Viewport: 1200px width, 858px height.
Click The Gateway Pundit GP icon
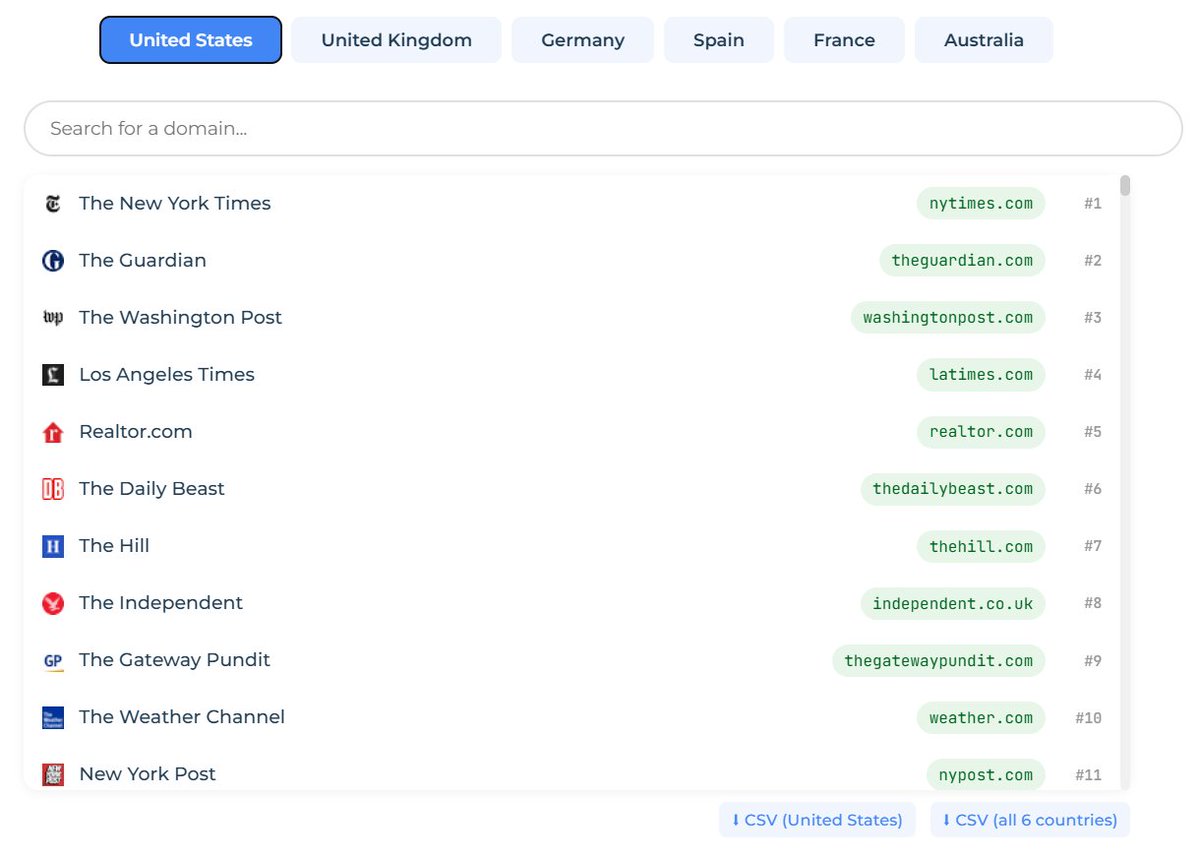(53, 660)
